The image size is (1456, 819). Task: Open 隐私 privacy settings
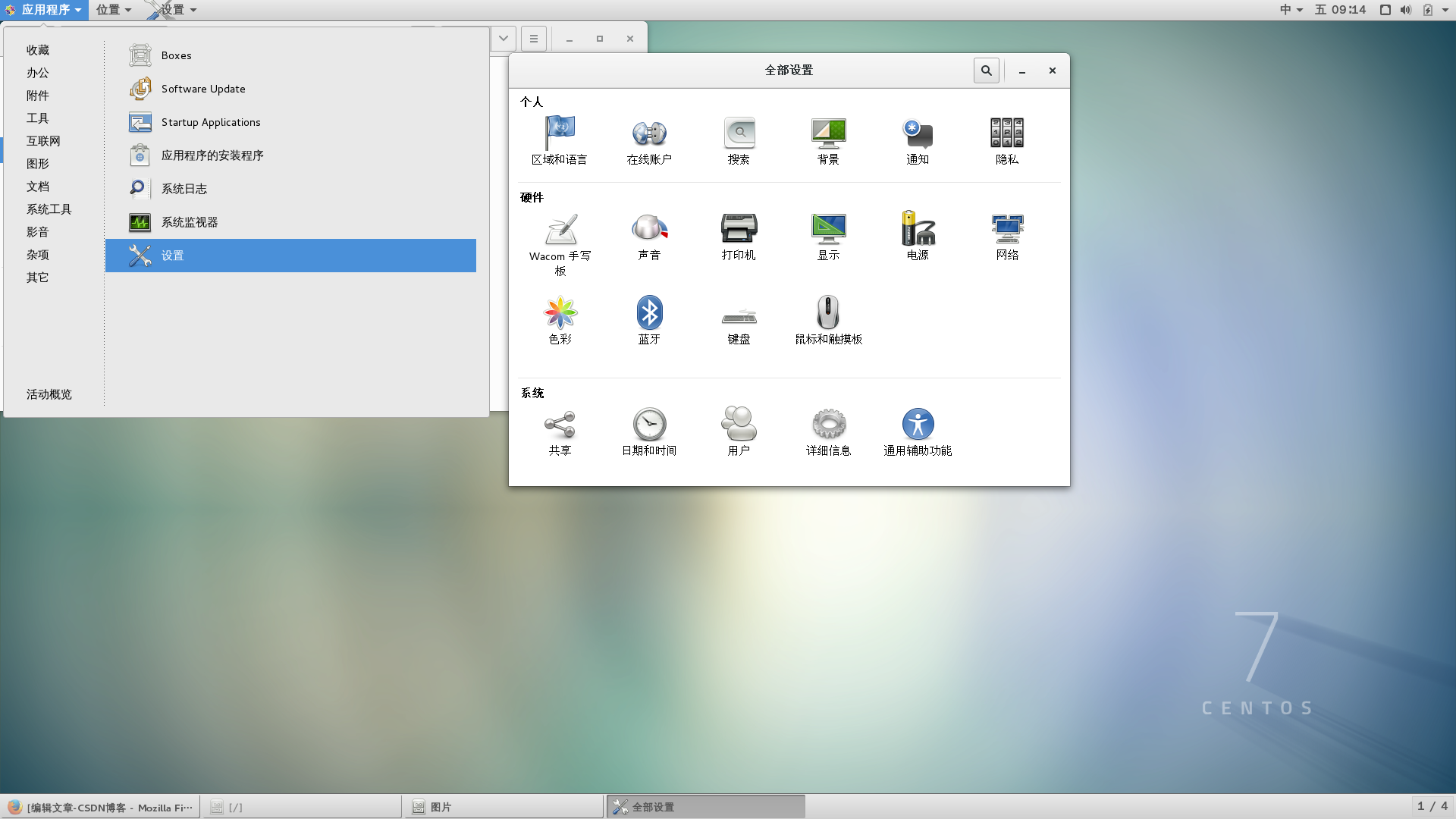pos(1006,138)
